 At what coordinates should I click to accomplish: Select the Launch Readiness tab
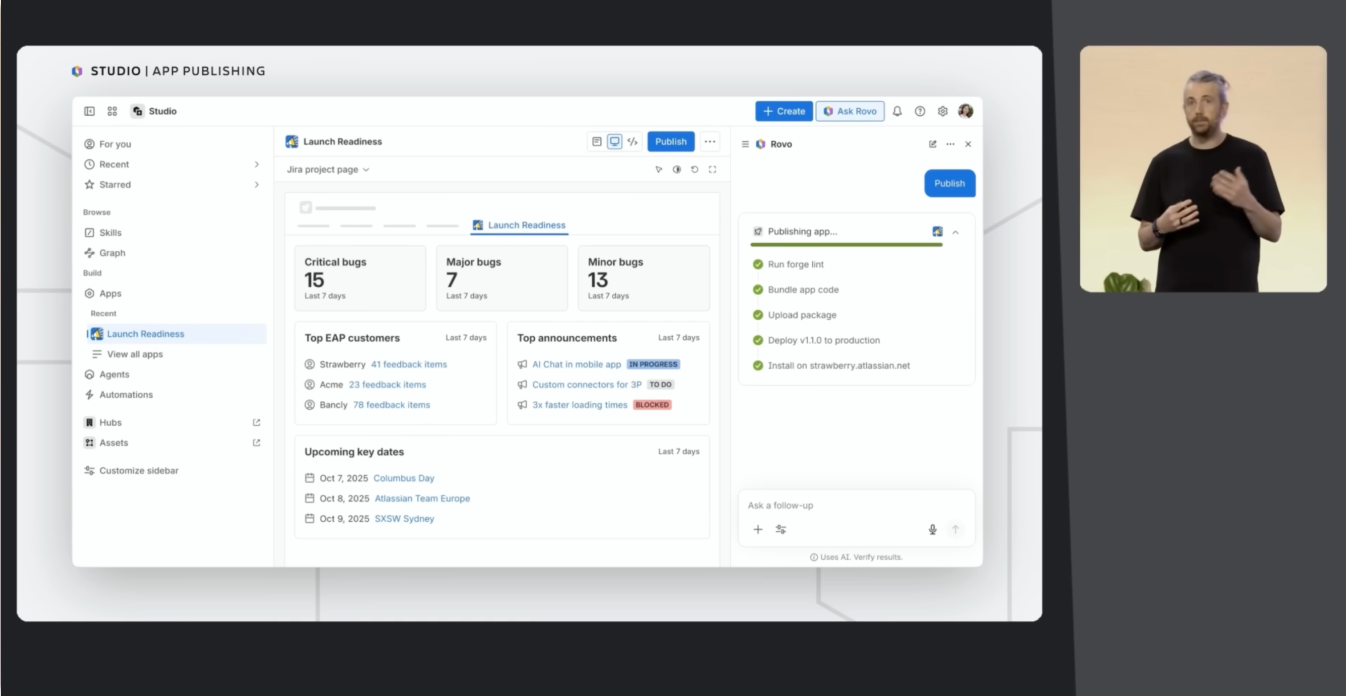(518, 225)
